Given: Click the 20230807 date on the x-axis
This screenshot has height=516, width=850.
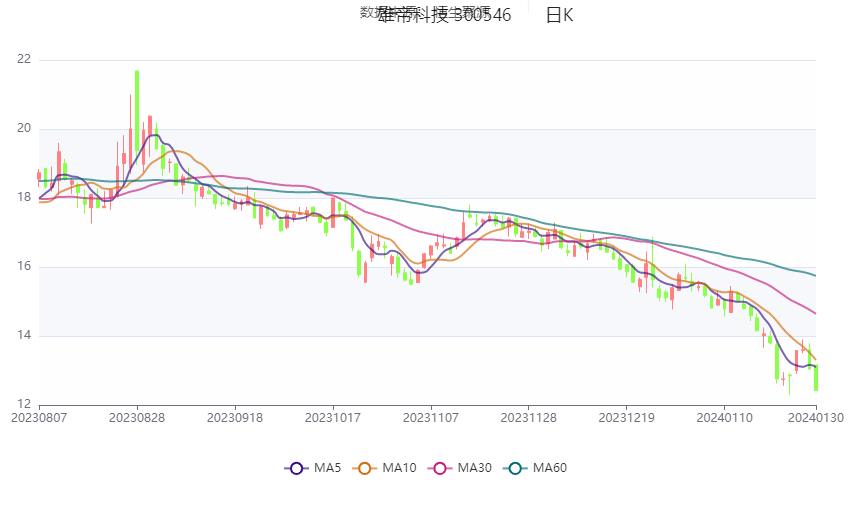Looking at the screenshot, I should coord(39,418).
